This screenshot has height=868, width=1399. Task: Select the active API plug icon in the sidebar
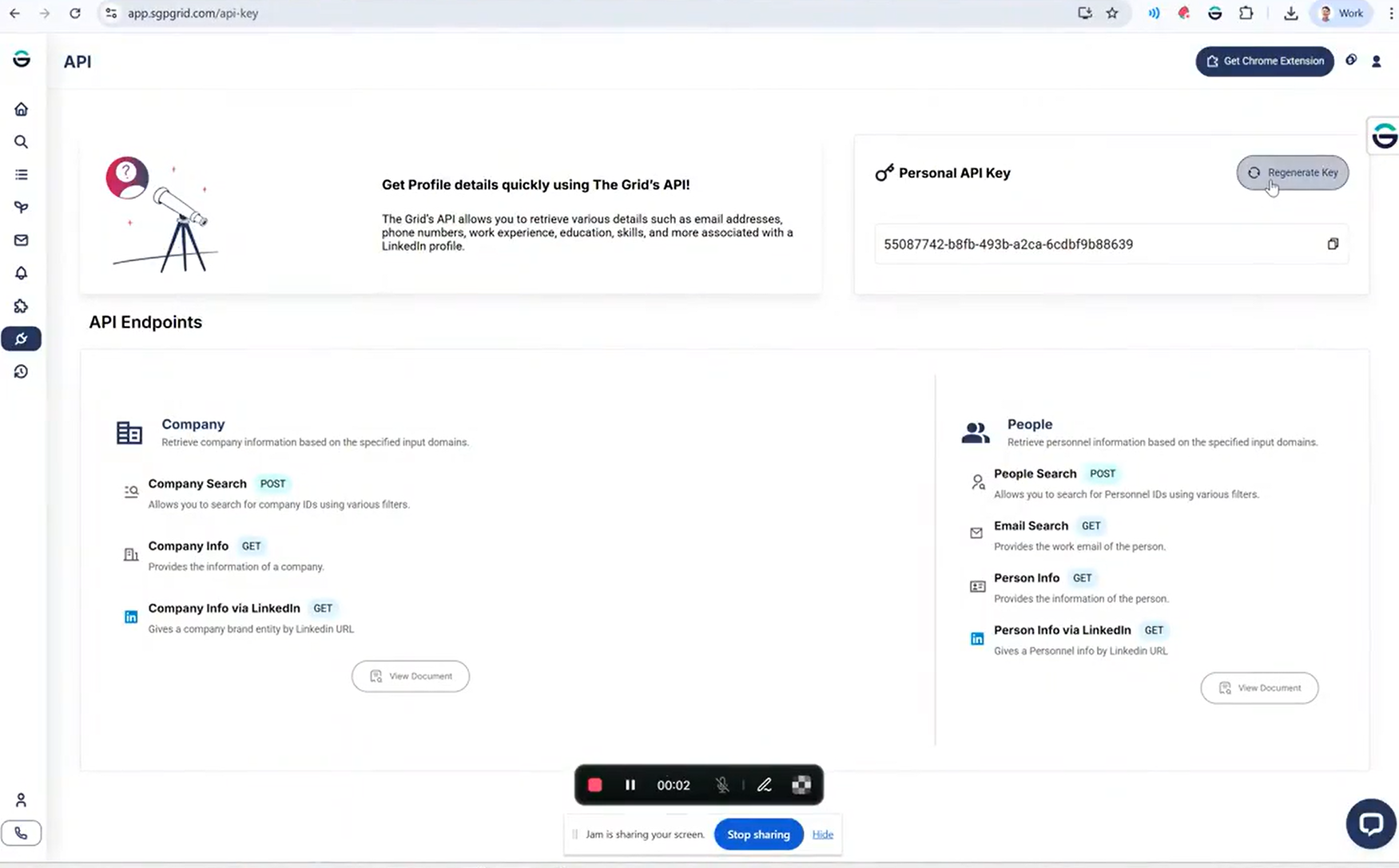[x=22, y=339]
